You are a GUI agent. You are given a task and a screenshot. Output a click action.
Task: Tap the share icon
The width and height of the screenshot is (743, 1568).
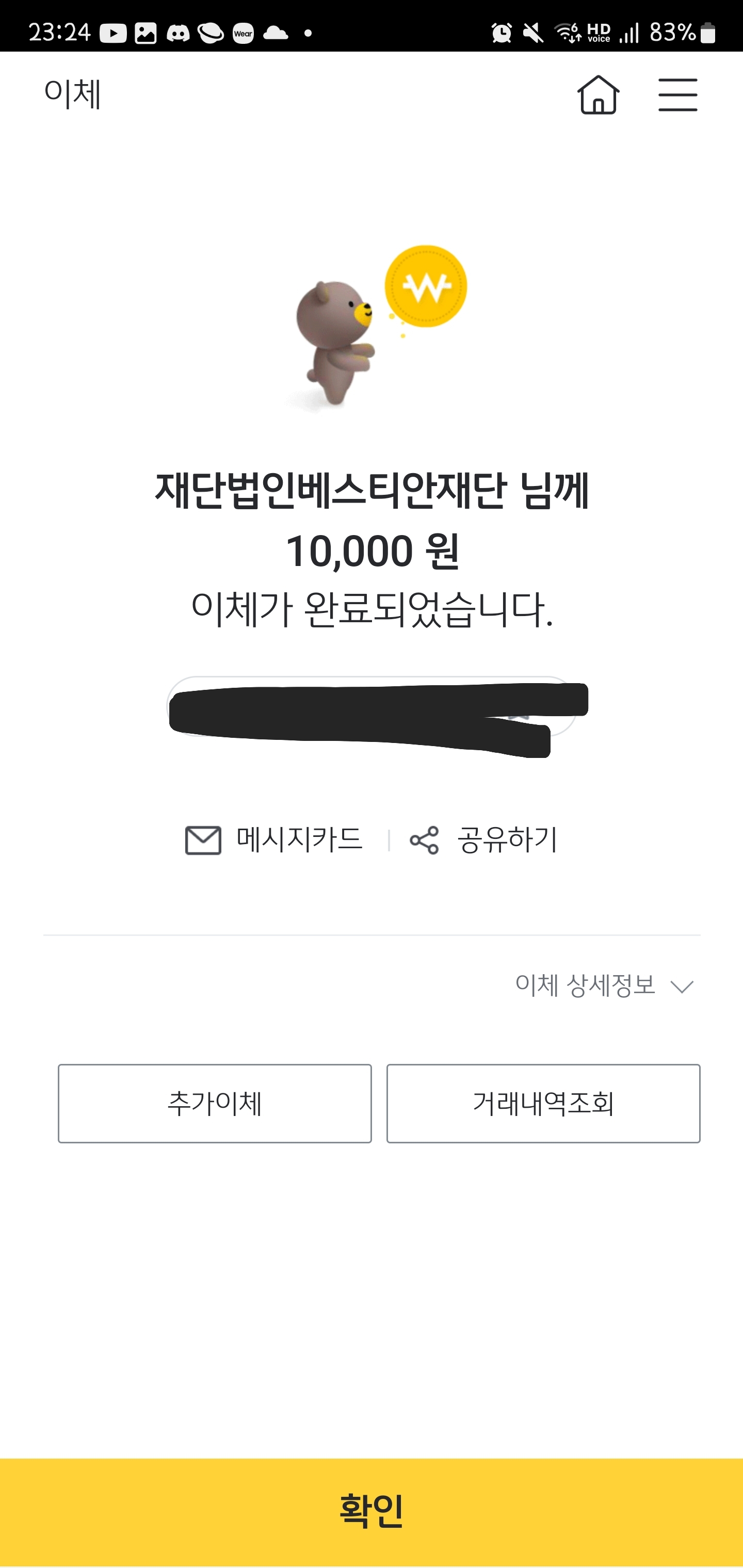(x=424, y=840)
